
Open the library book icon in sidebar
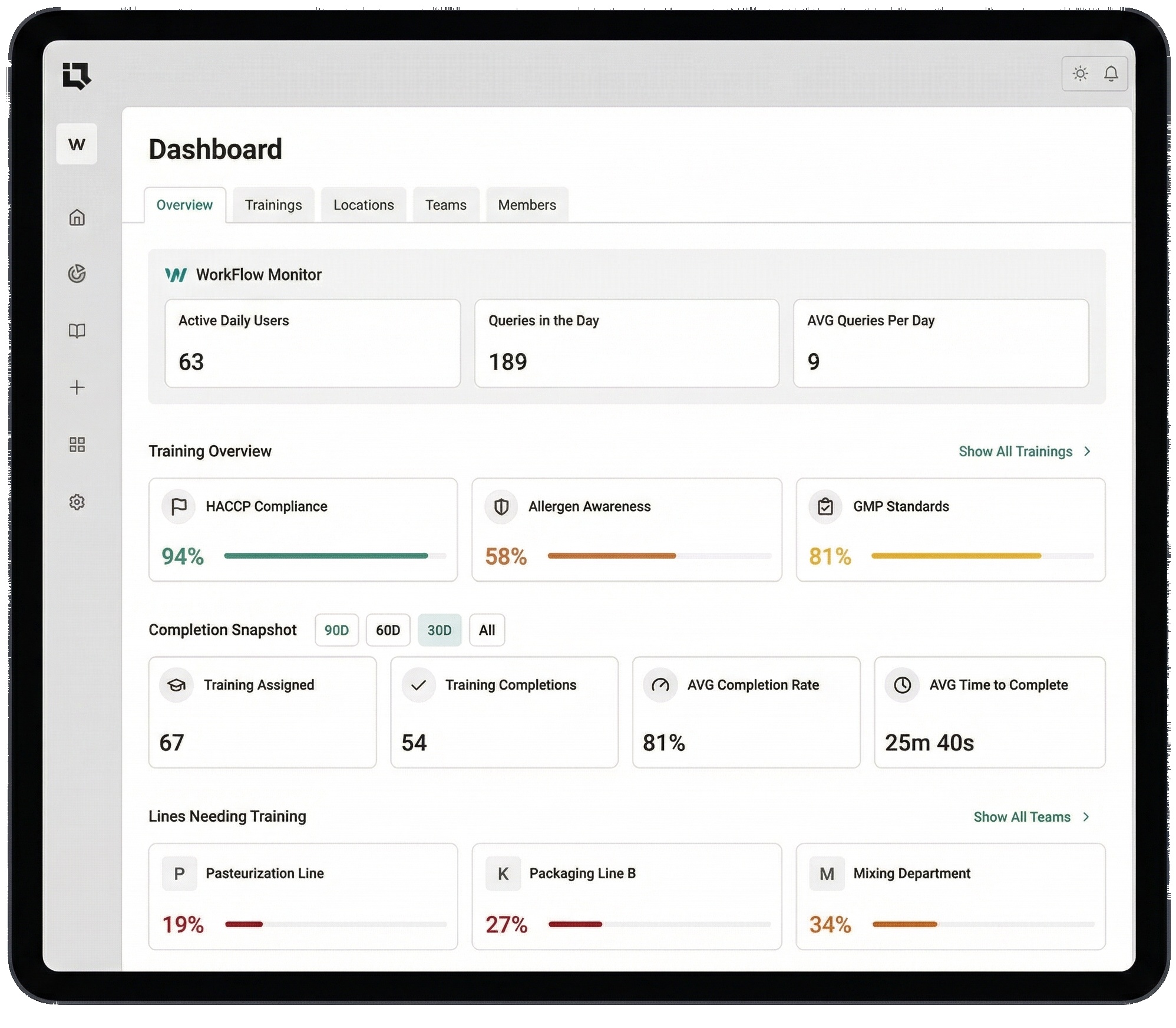[77, 330]
